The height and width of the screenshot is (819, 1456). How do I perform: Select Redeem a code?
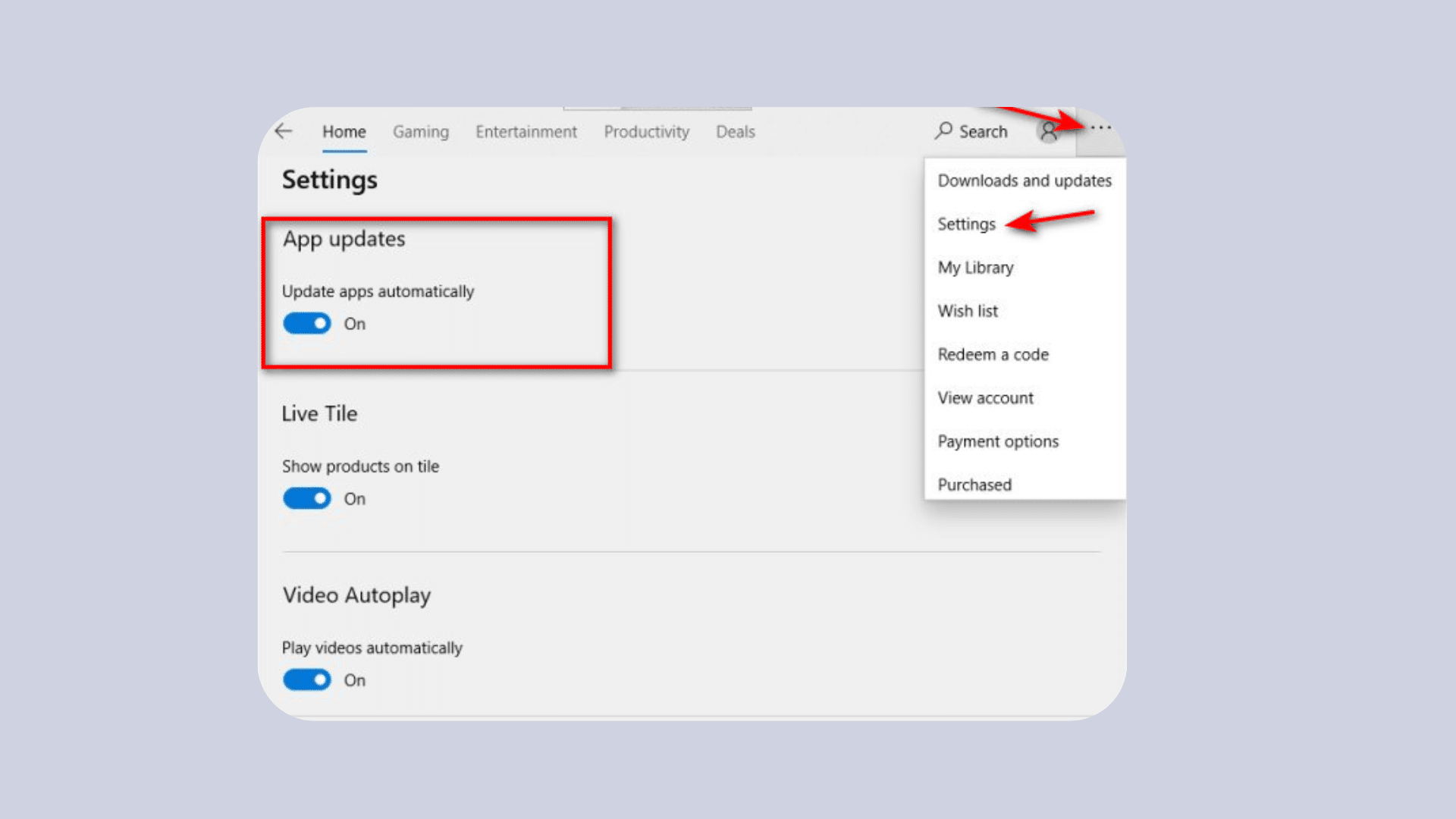tap(993, 354)
